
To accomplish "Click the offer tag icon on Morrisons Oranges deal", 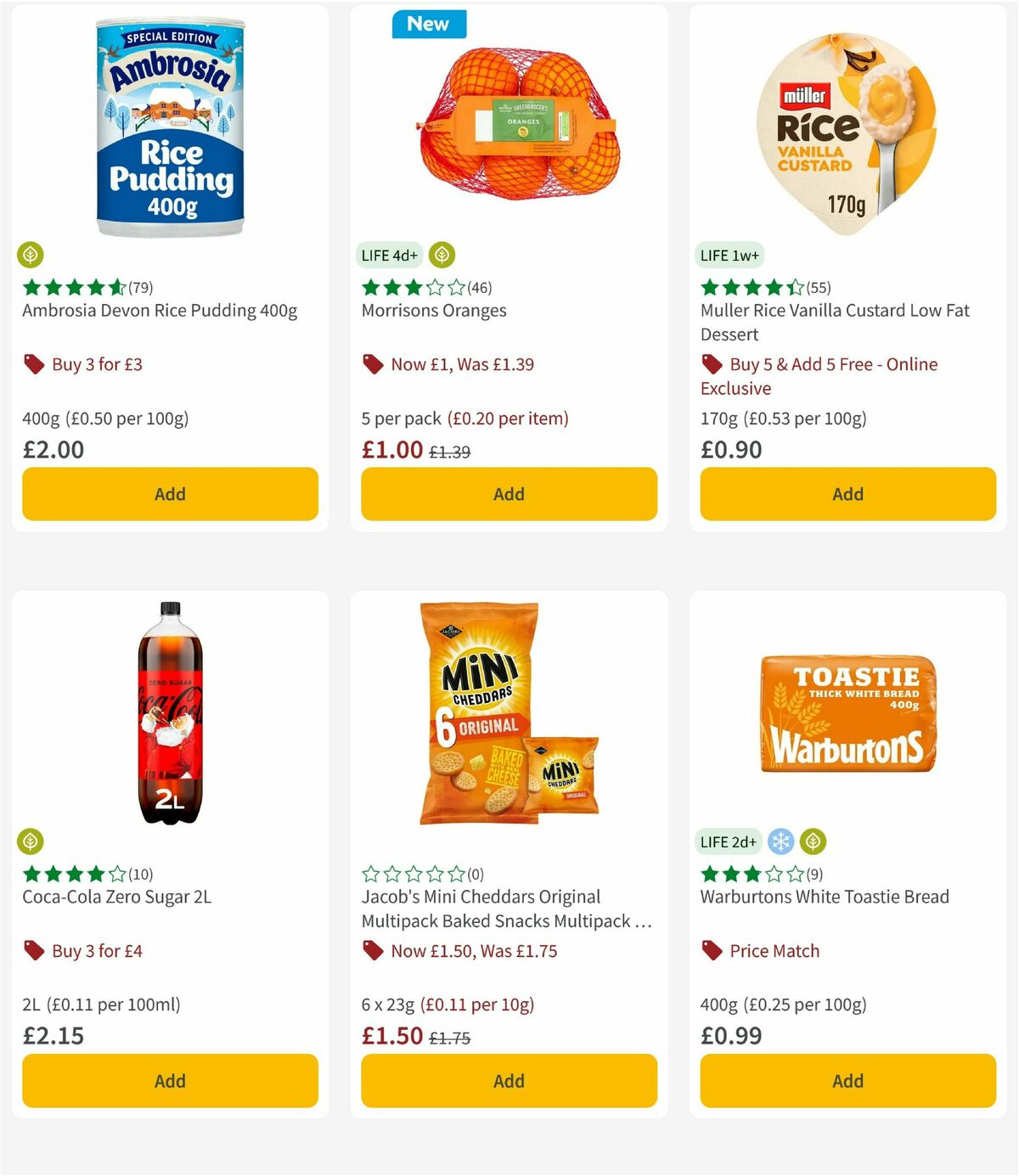I will (372, 363).
